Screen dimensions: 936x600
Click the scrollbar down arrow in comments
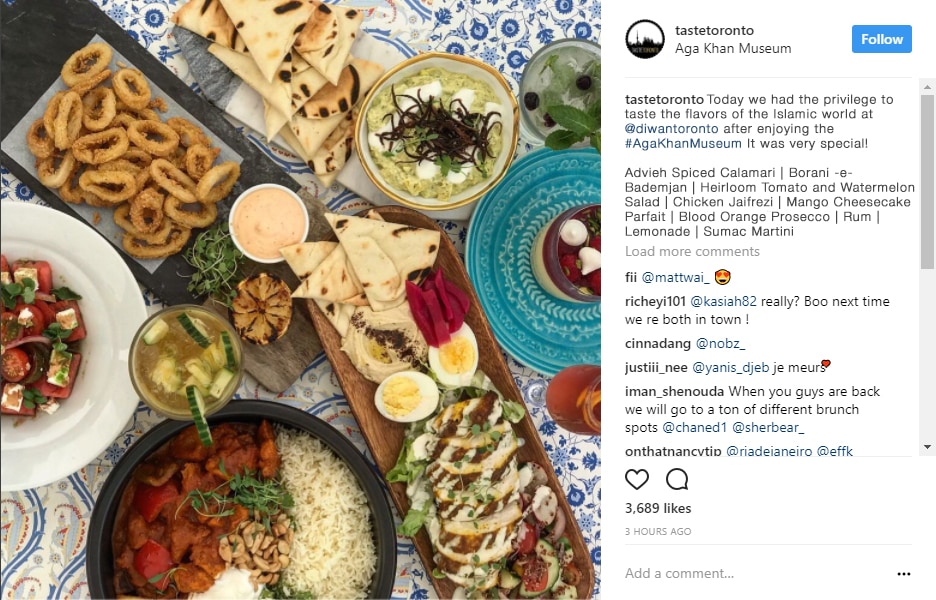click(x=927, y=447)
